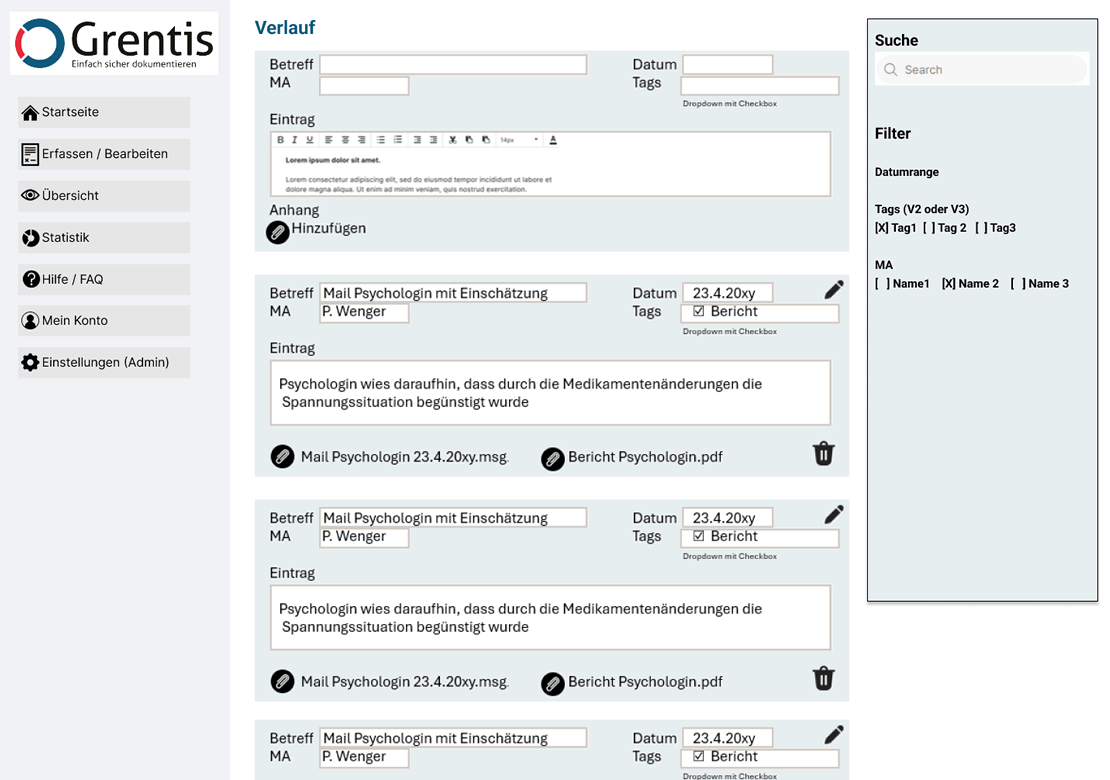Toggle the Tag3 filter checkbox
Screen dimensions: 1110x780
981,228
